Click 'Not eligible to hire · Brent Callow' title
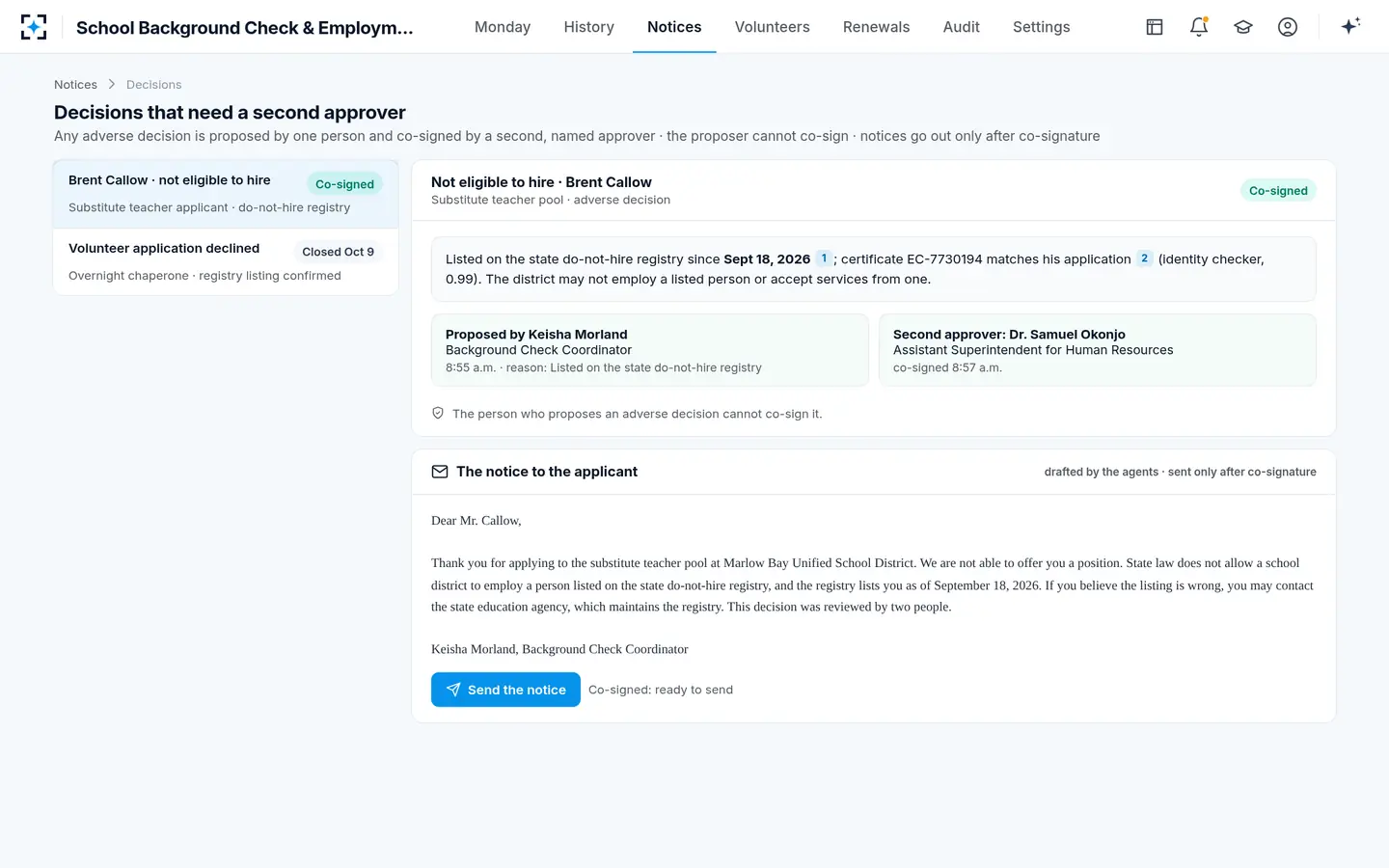The height and width of the screenshot is (868, 1389). click(x=541, y=182)
